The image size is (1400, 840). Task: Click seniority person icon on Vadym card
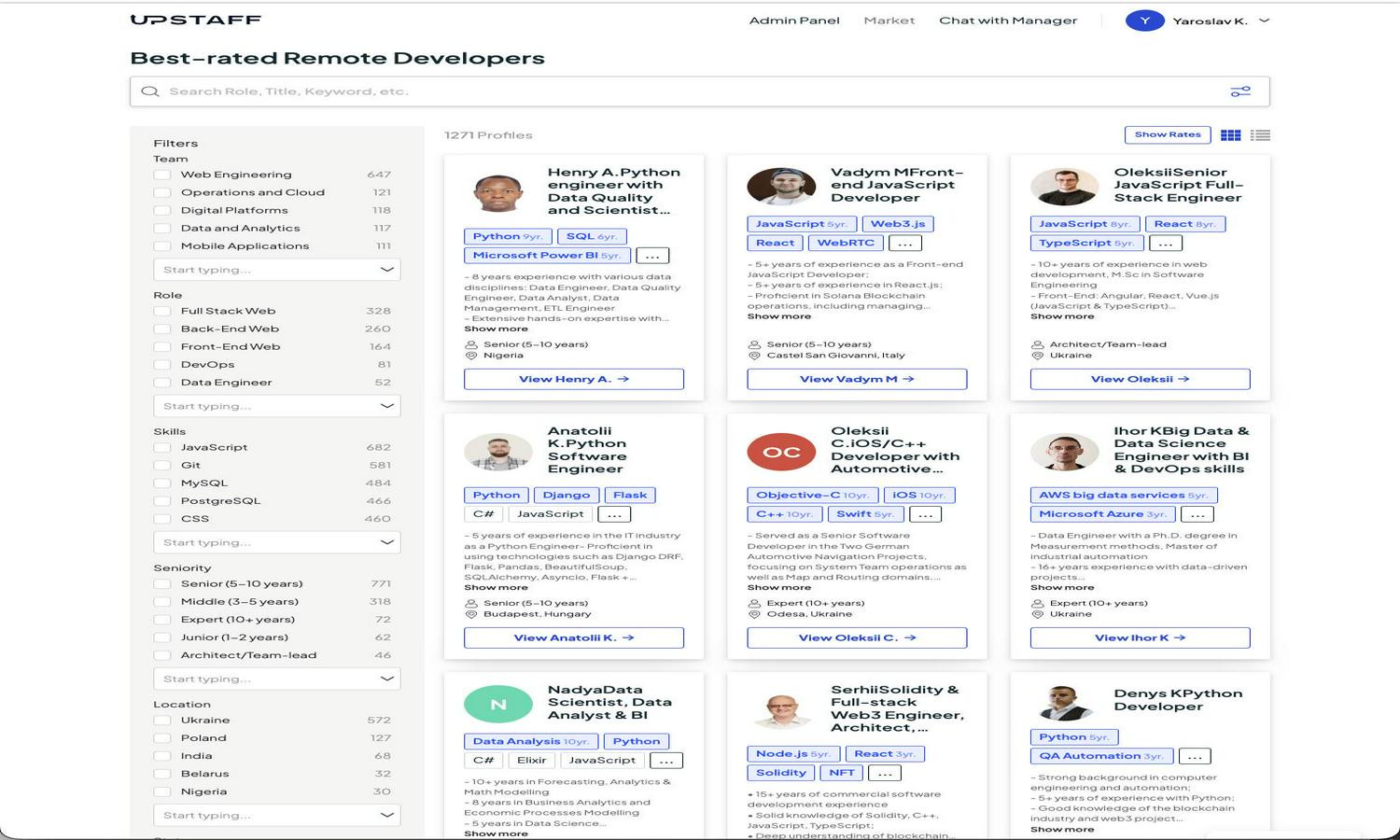coord(754,344)
